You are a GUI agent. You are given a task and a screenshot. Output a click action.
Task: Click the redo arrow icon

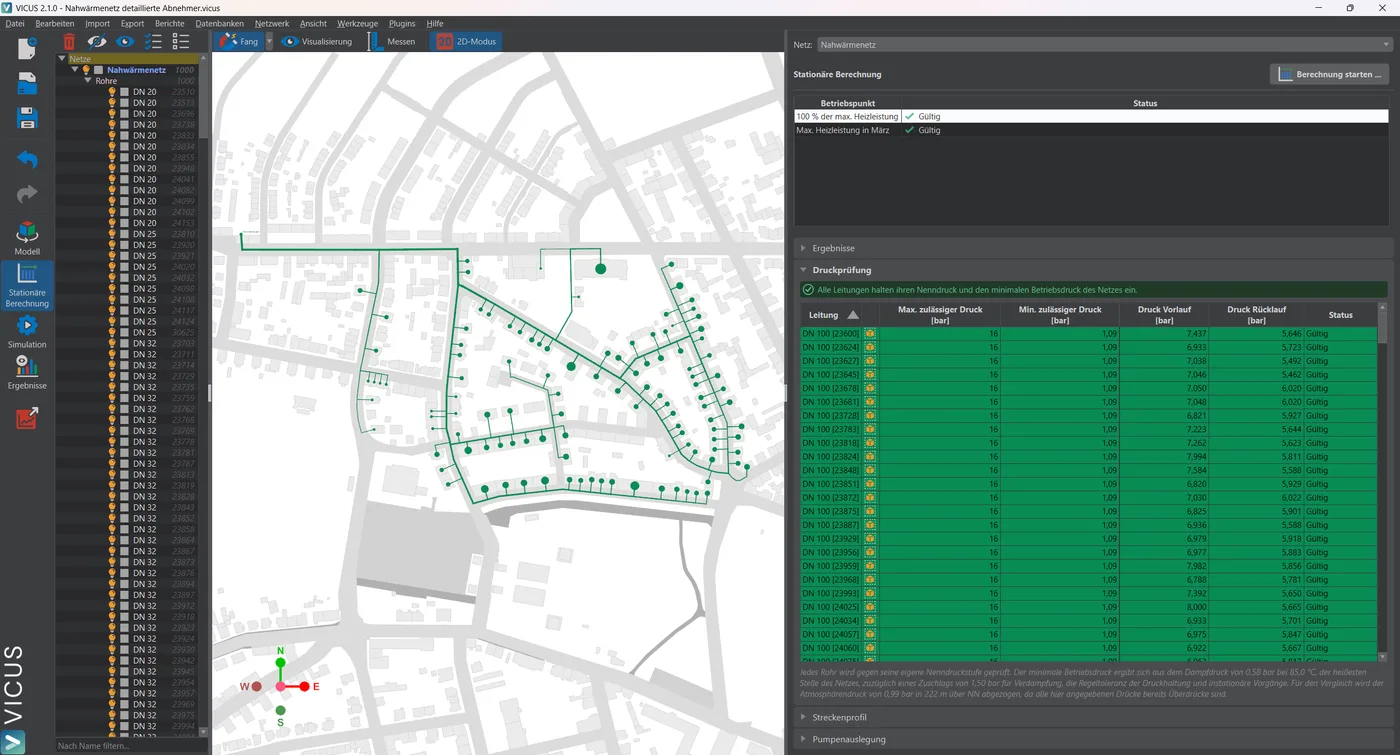point(27,194)
